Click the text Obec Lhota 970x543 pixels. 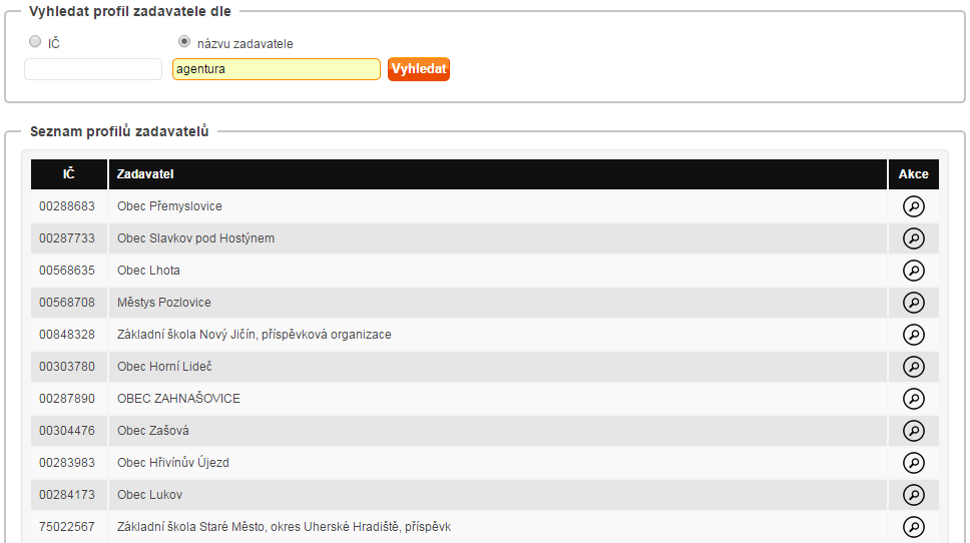click(148, 270)
